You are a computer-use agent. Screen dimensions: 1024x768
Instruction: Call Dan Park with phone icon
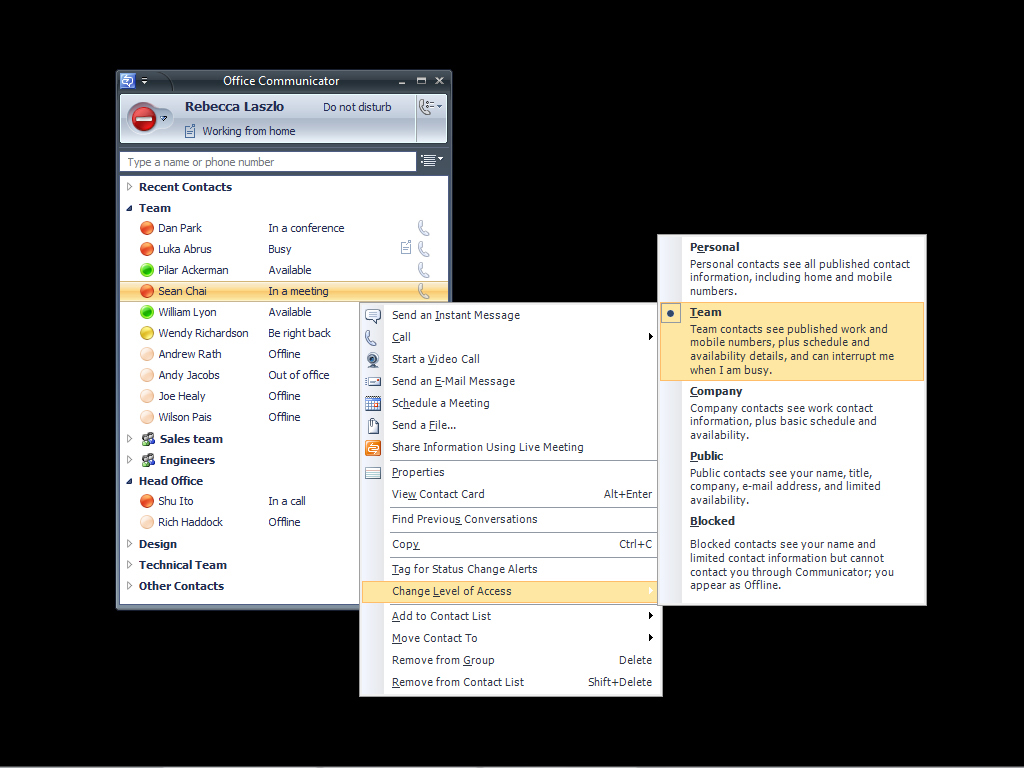424,228
